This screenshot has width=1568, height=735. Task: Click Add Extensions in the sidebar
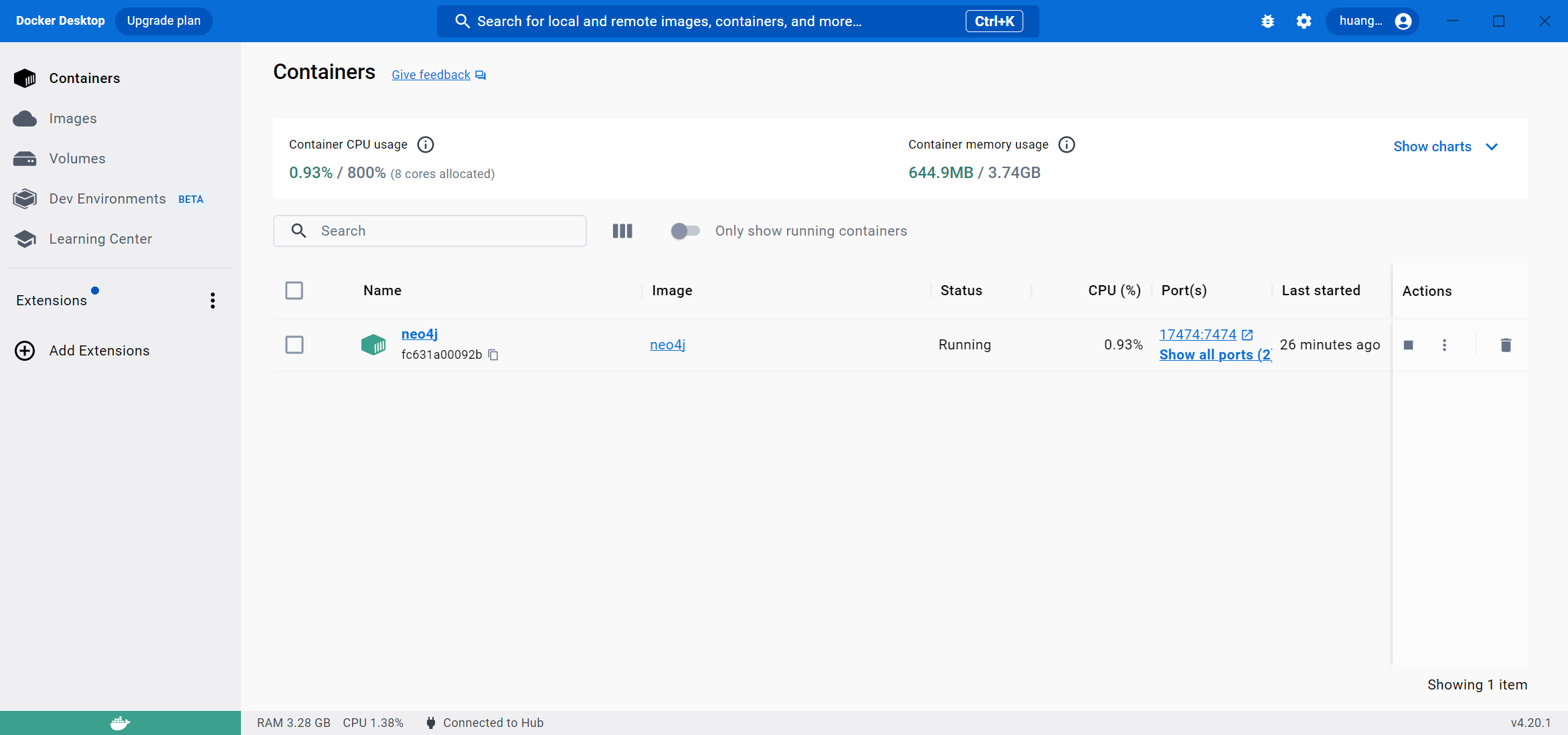point(99,351)
